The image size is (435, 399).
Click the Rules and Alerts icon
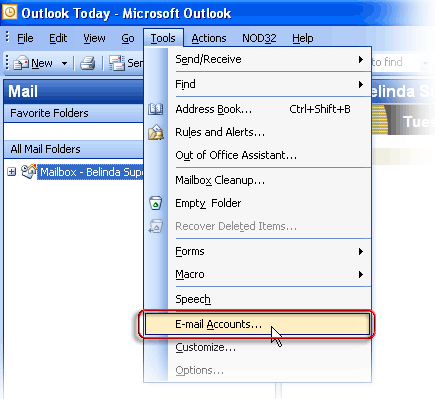coord(156,132)
